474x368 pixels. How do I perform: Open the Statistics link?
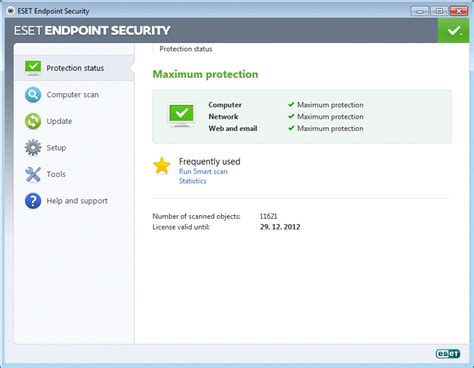click(192, 181)
